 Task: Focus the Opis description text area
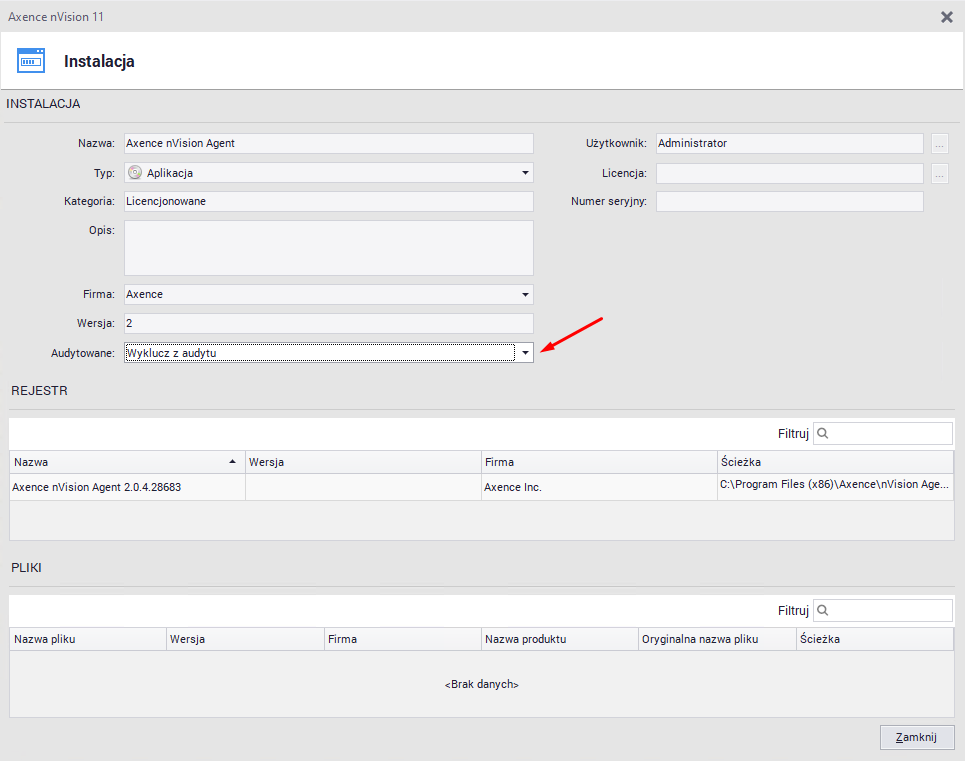coord(328,248)
